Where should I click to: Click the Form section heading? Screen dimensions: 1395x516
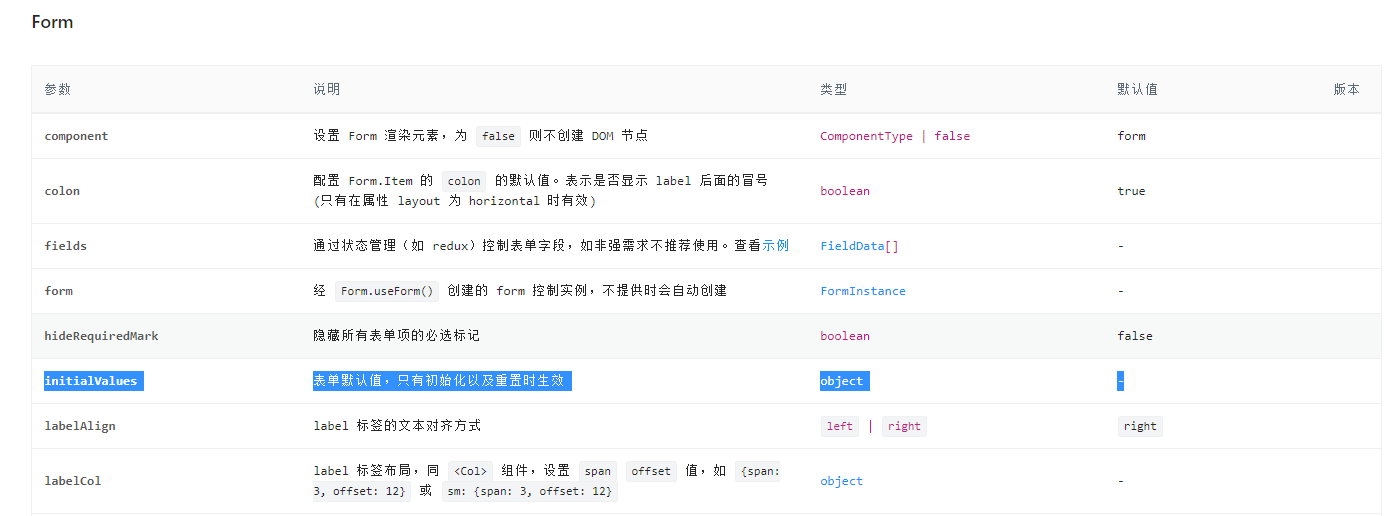click(x=52, y=22)
